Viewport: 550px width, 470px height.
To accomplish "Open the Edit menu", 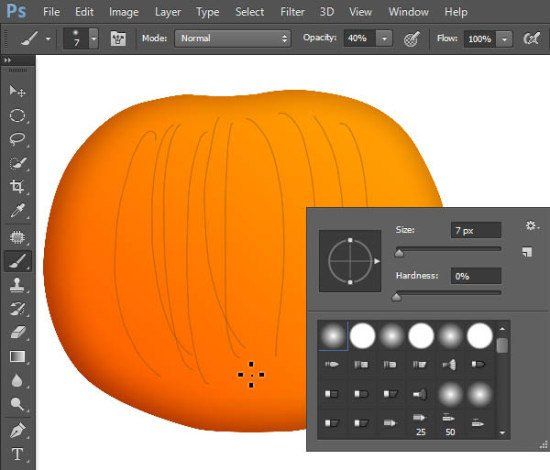I will [x=84, y=12].
